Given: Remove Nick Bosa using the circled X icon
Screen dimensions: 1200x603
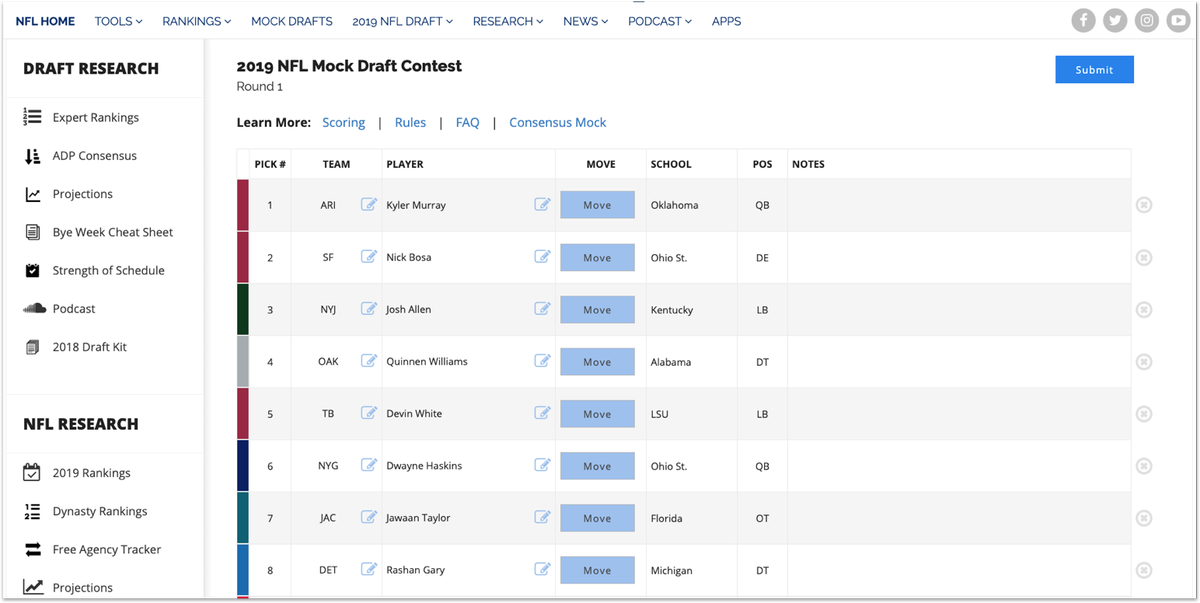Looking at the screenshot, I should tap(1143, 257).
